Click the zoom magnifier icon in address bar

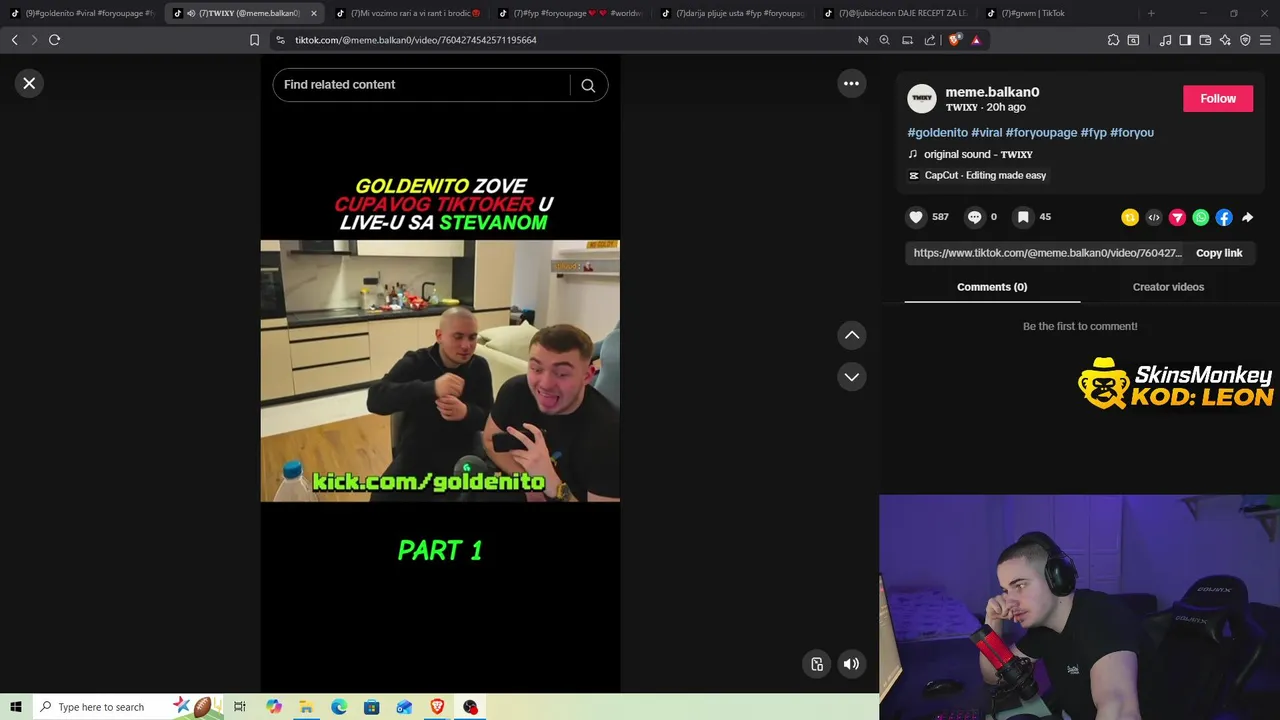[884, 40]
